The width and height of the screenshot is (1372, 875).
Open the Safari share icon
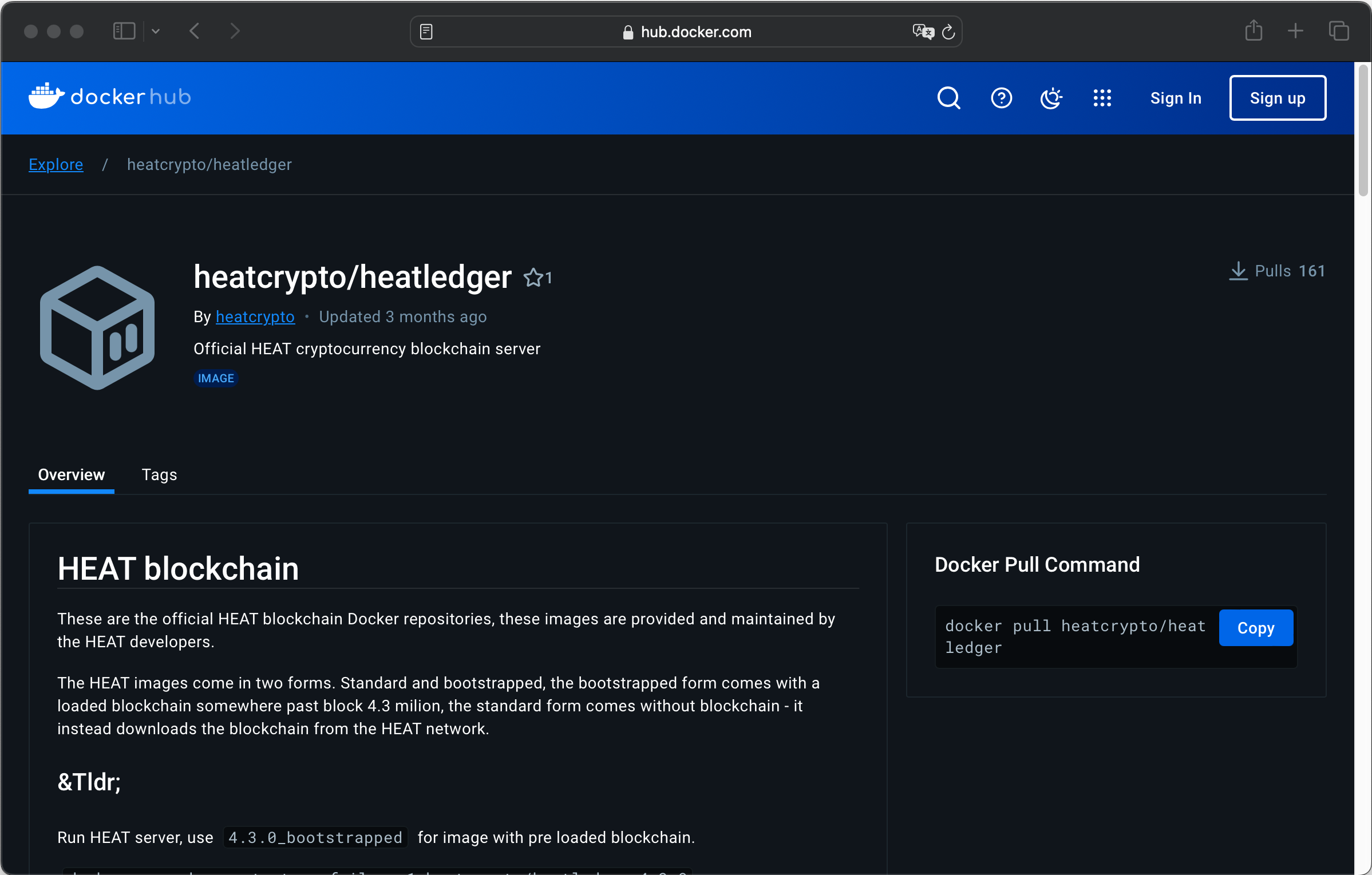(1254, 30)
